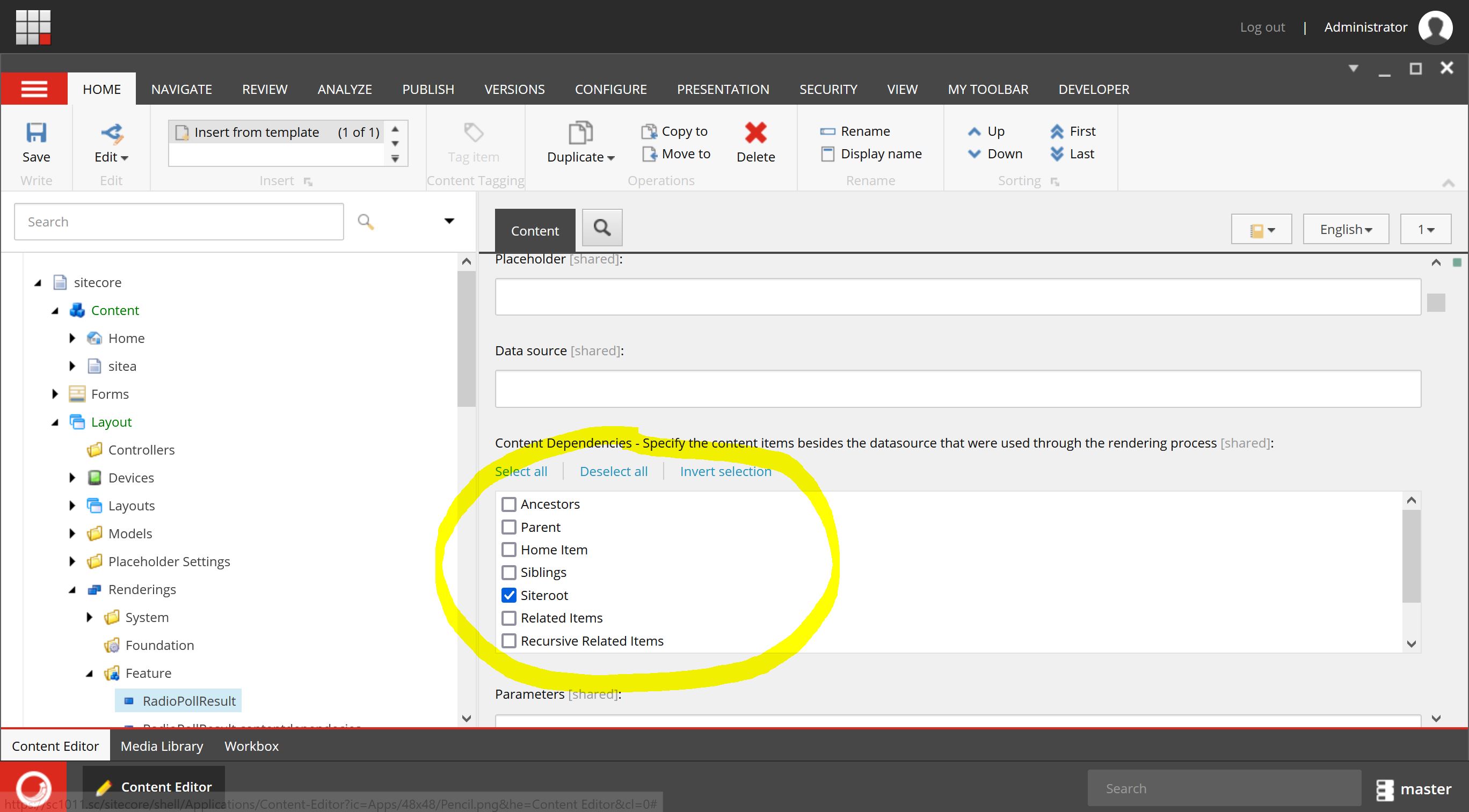Check the Recursive Related Items checkbox

[x=508, y=641]
